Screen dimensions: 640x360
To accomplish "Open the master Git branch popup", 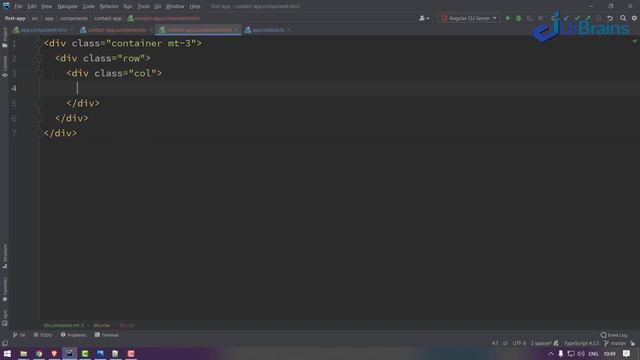I will point(615,343).
